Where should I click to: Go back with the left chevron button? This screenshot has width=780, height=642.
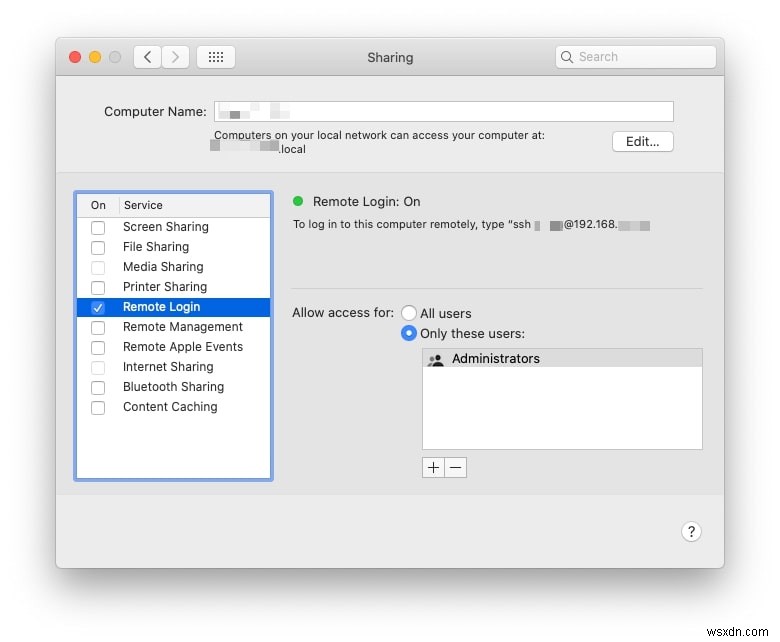[147, 57]
